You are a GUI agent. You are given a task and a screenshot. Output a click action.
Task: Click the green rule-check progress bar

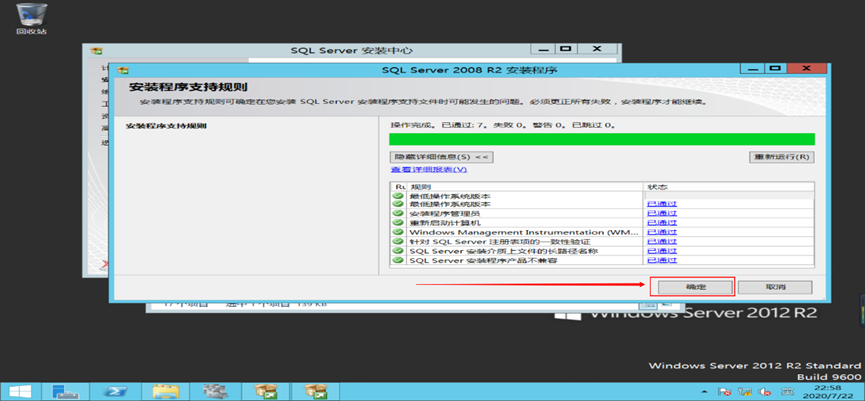pos(602,138)
